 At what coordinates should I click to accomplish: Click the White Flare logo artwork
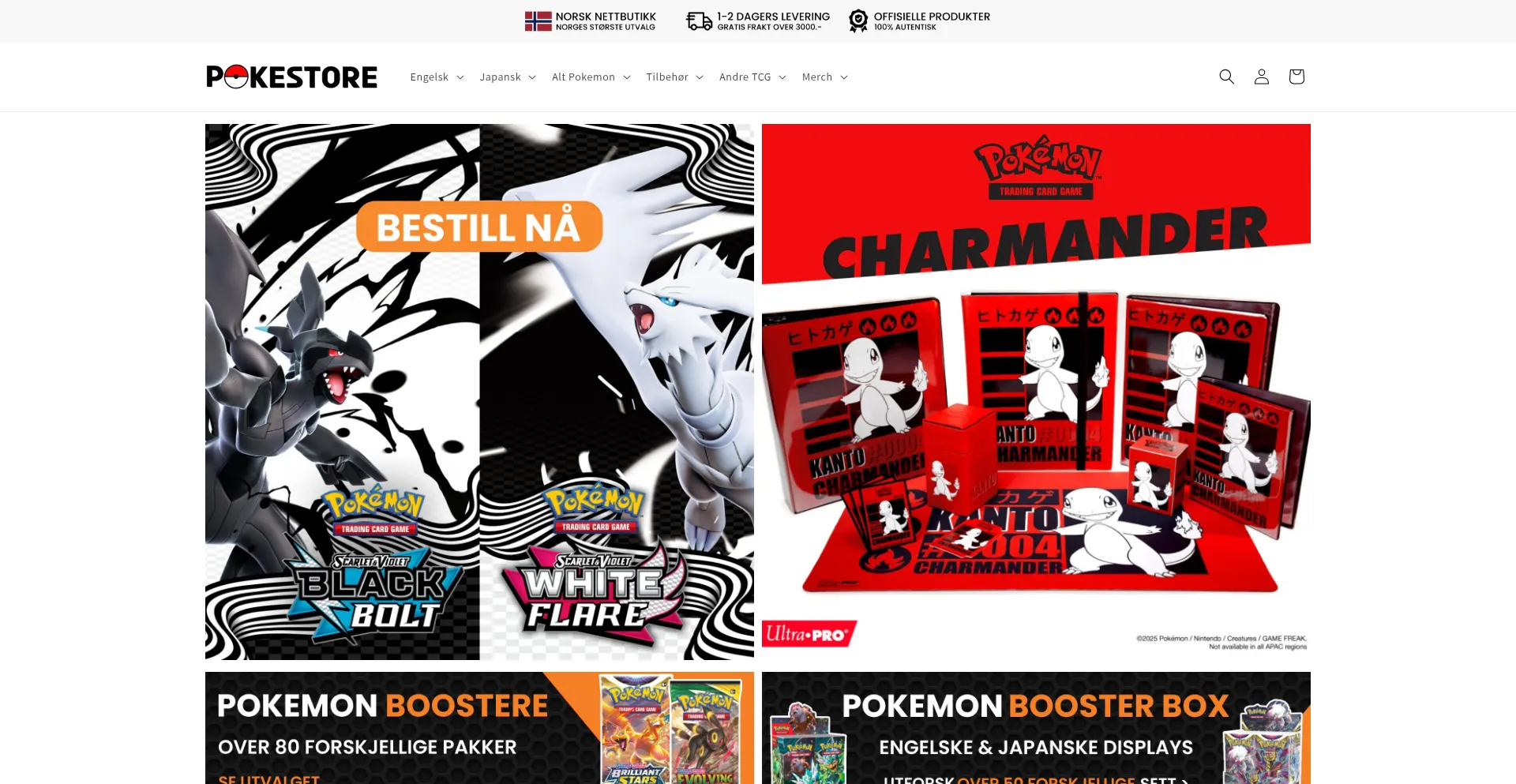594,562
